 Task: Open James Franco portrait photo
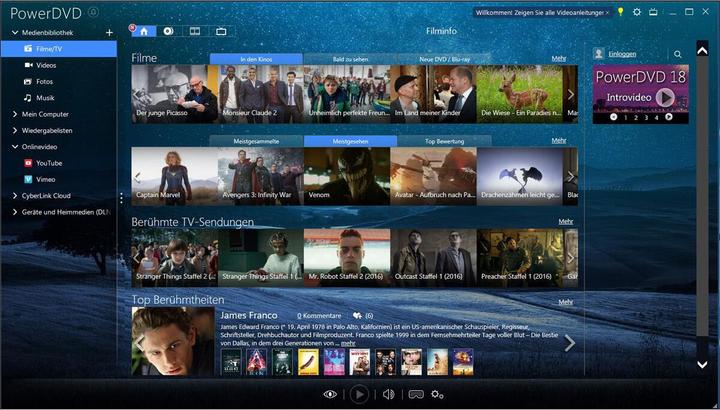point(173,341)
